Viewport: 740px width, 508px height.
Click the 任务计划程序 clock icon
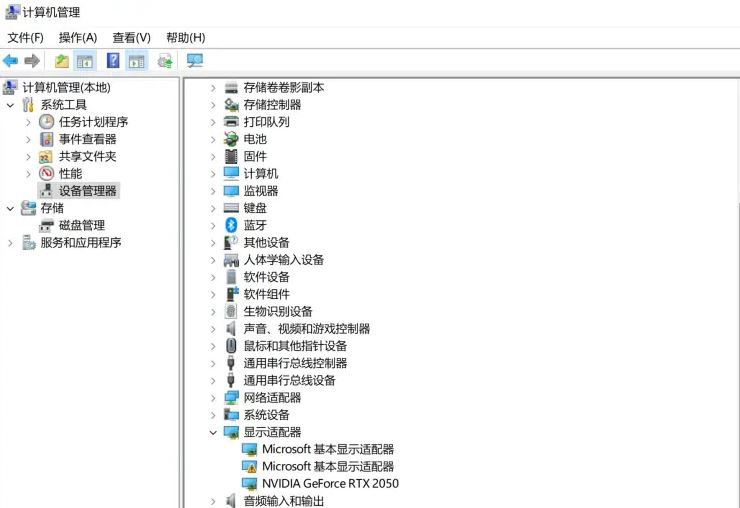tap(46, 122)
